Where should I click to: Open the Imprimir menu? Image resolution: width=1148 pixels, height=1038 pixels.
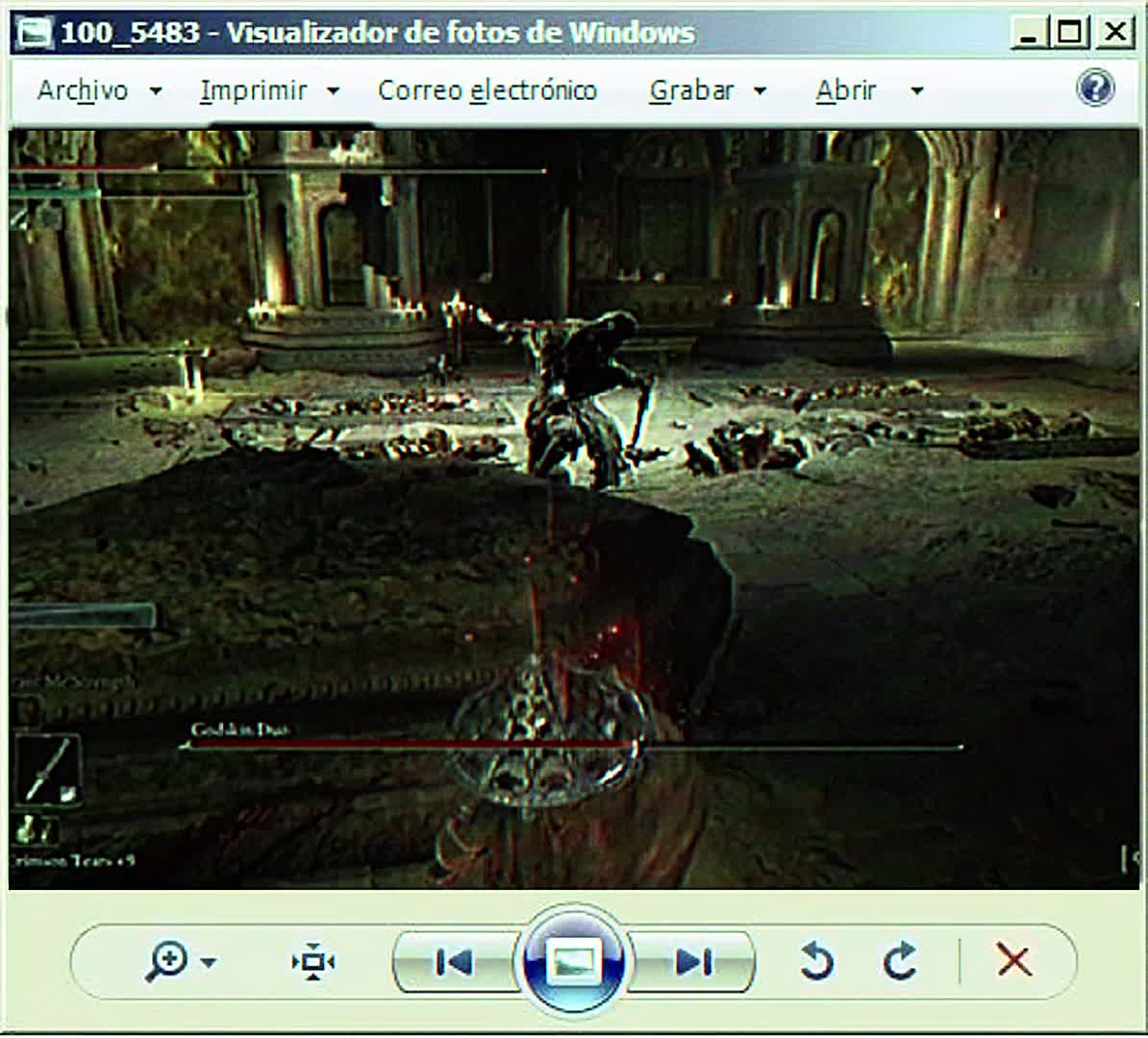pyautogui.click(x=253, y=90)
